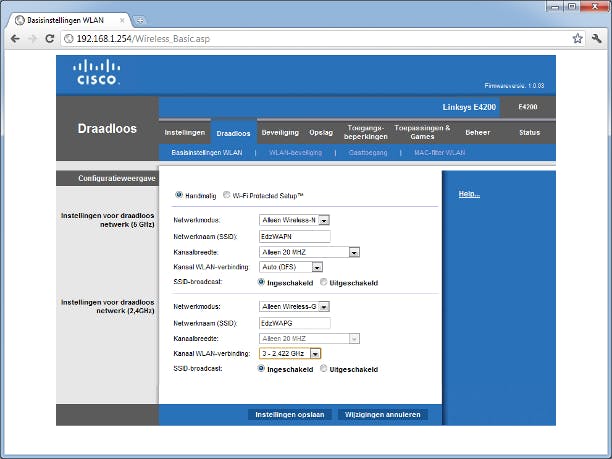The width and height of the screenshot is (612, 459).
Task: Click the EdzWAPG network name field
Action: pos(295,323)
